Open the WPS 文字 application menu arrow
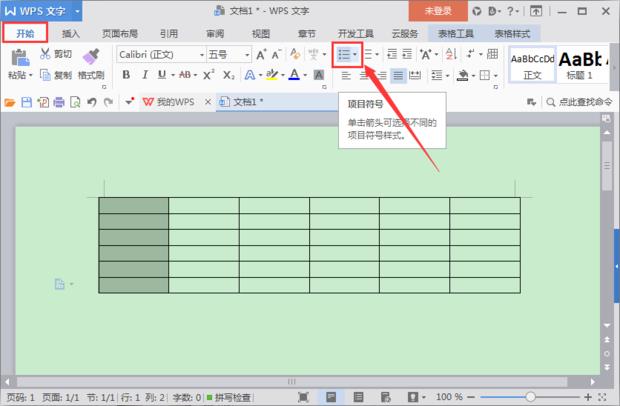The height and width of the screenshot is (406, 620). pyautogui.click(x=77, y=11)
